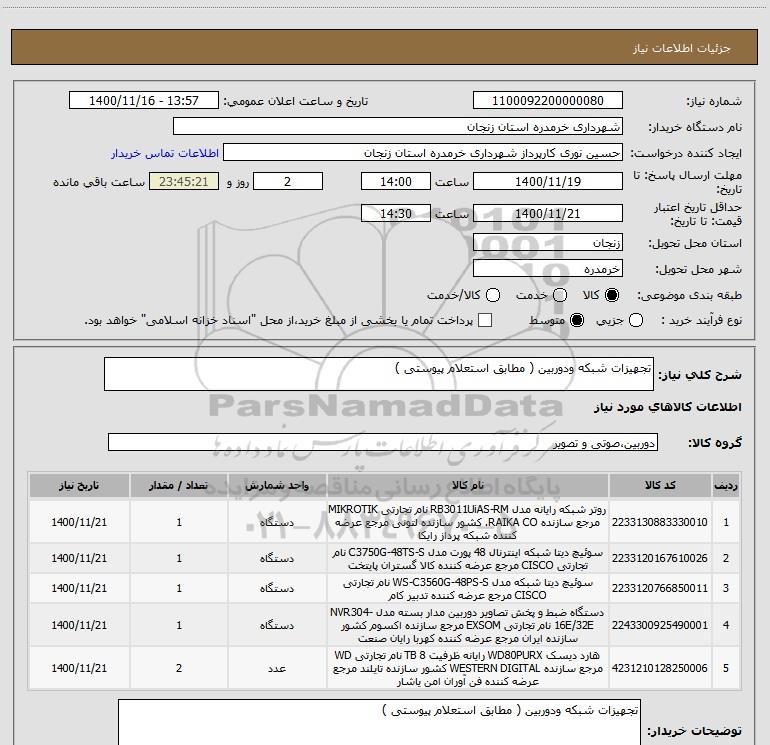770x745 pixels.
Task: Click buyer organization name field
Action: (398, 126)
